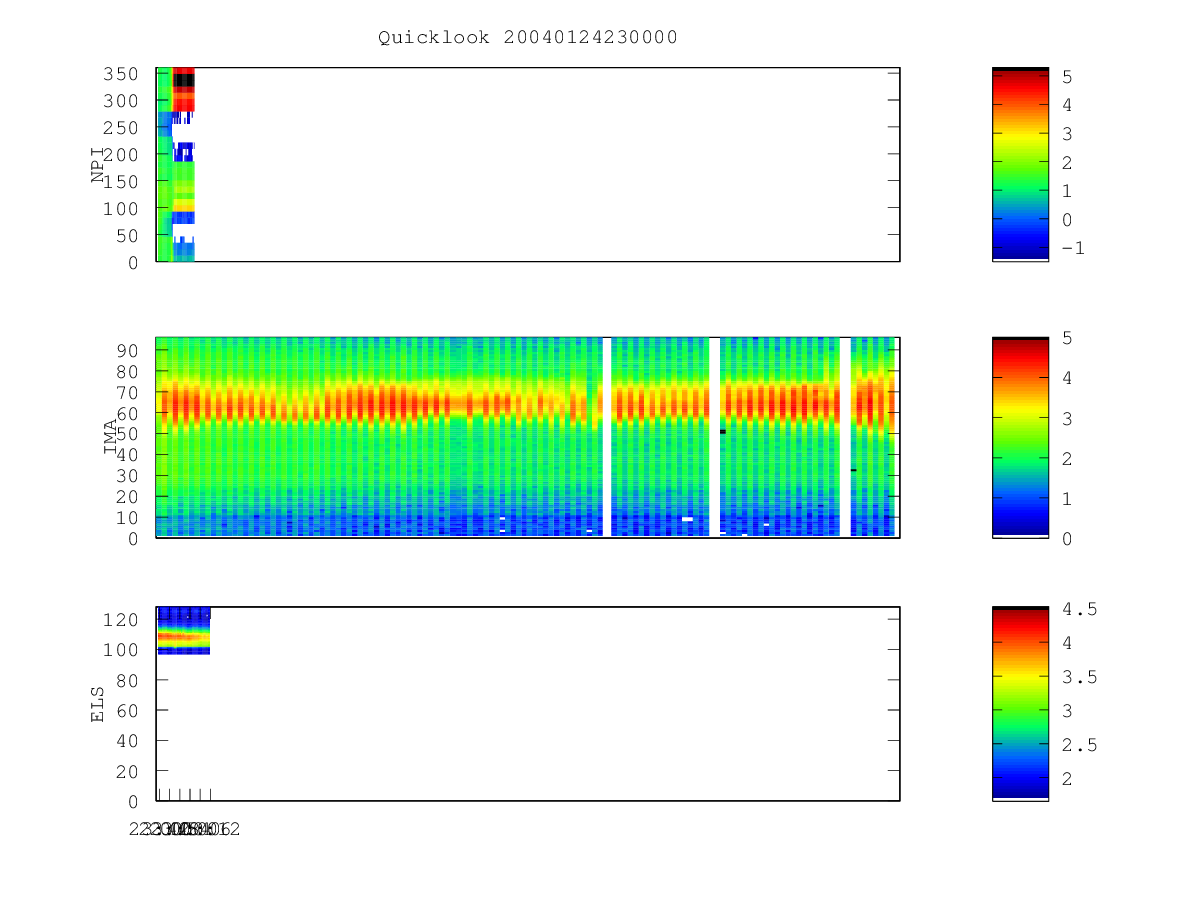The height and width of the screenshot is (900, 1200).
Task: Select the NPI y-axis label
Action: tap(98, 166)
